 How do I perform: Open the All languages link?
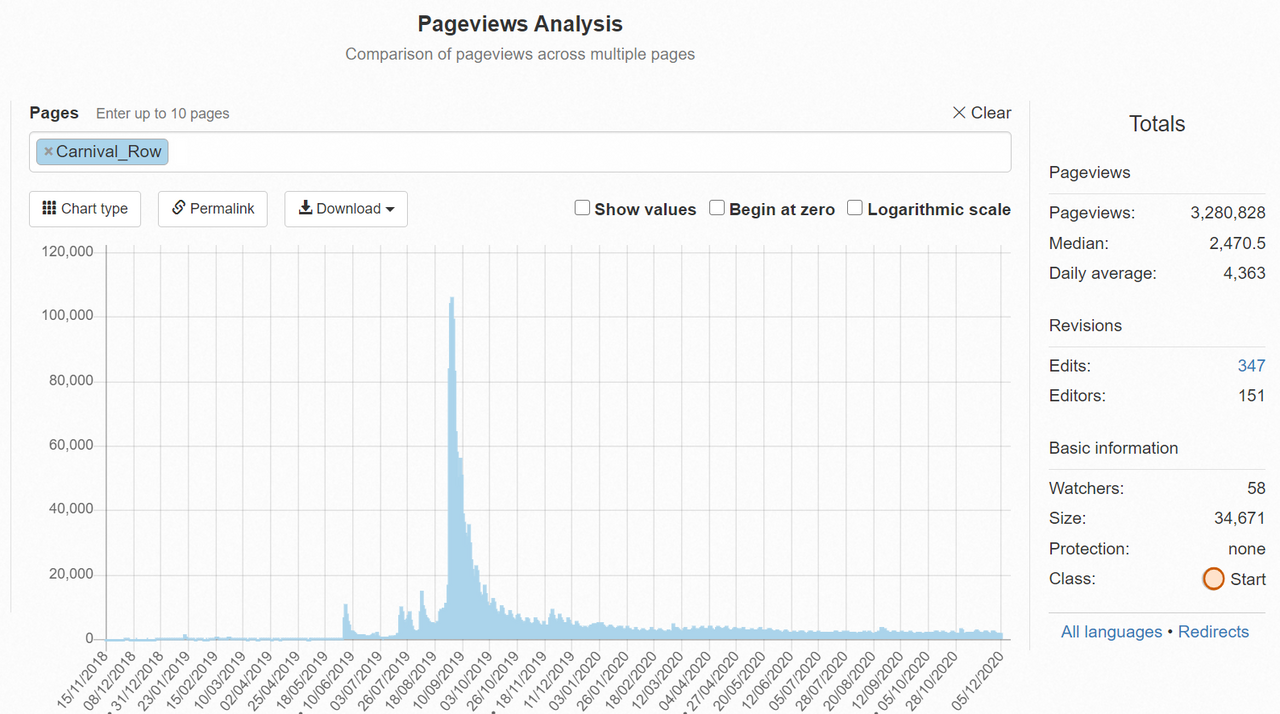click(1111, 632)
